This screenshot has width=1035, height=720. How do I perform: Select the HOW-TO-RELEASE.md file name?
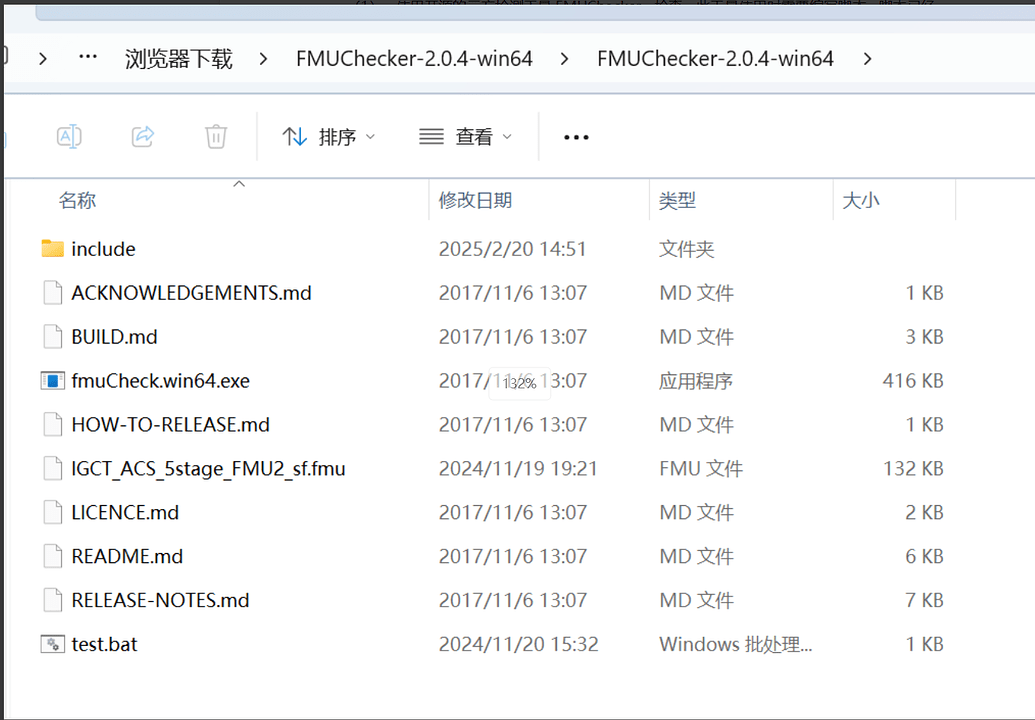170,424
